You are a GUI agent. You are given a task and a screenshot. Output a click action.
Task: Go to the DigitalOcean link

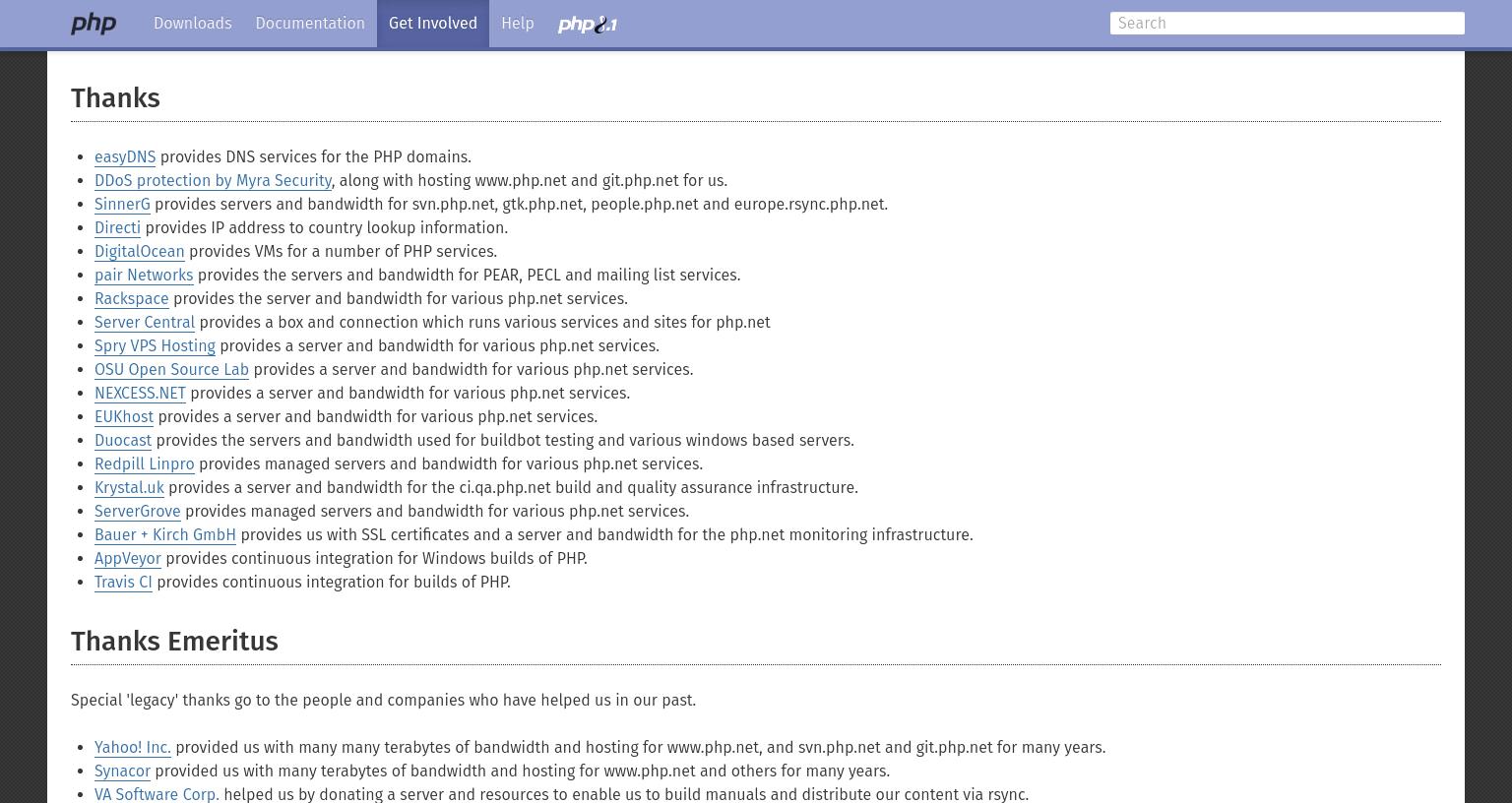coord(140,252)
